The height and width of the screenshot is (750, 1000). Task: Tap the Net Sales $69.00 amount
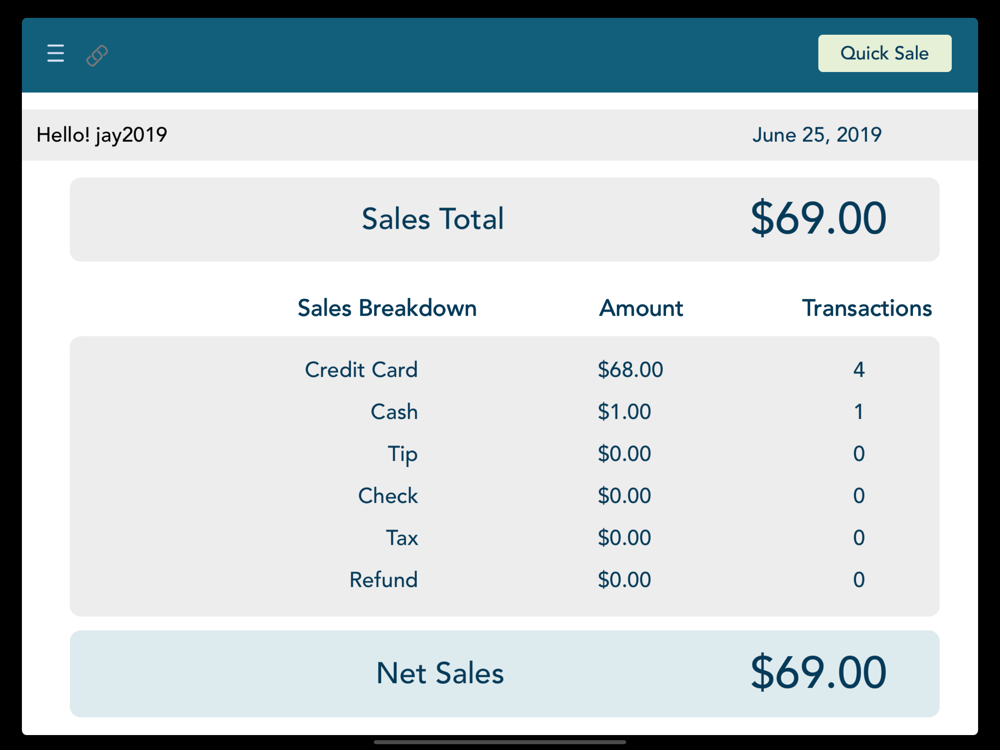pyautogui.click(x=817, y=674)
